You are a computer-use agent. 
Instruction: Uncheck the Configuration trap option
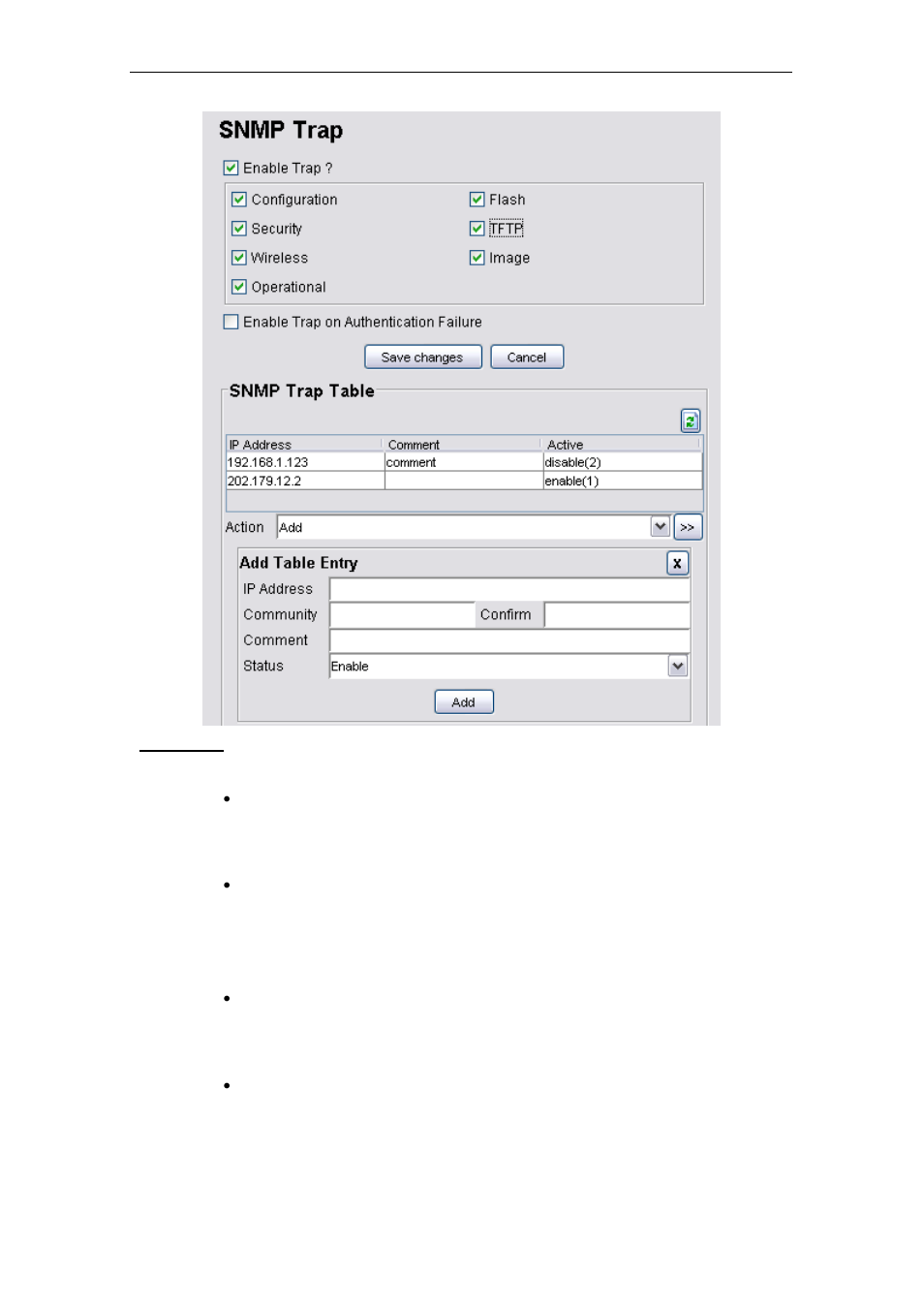coord(239,200)
